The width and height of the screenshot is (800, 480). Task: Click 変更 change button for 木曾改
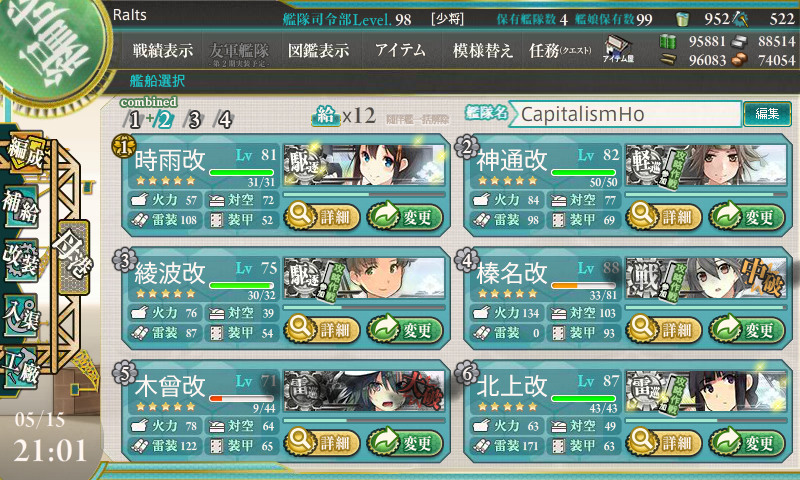point(405,442)
